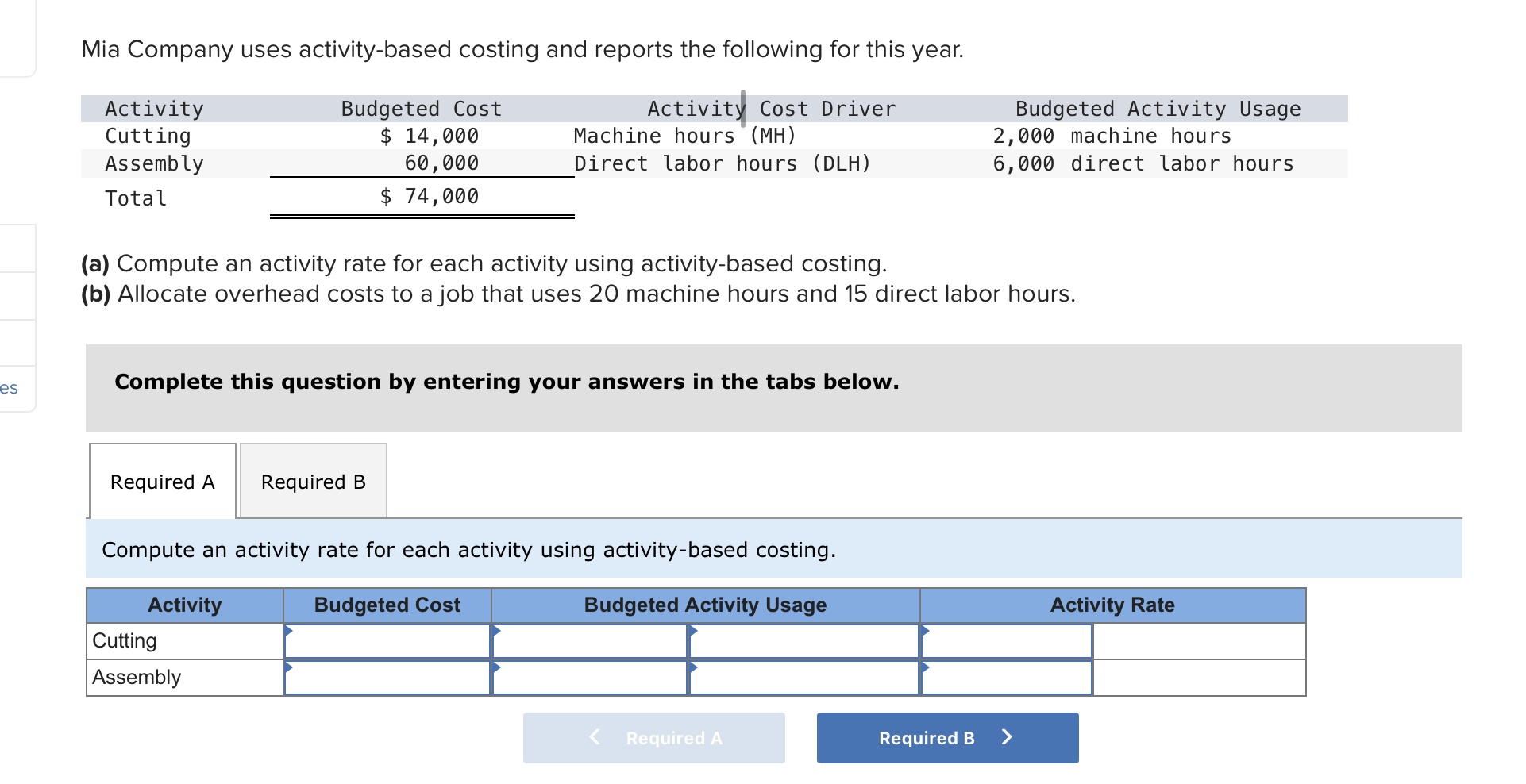Click the Required B navigation button
This screenshot has height=784, width=1526.
[x=946, y=737]
